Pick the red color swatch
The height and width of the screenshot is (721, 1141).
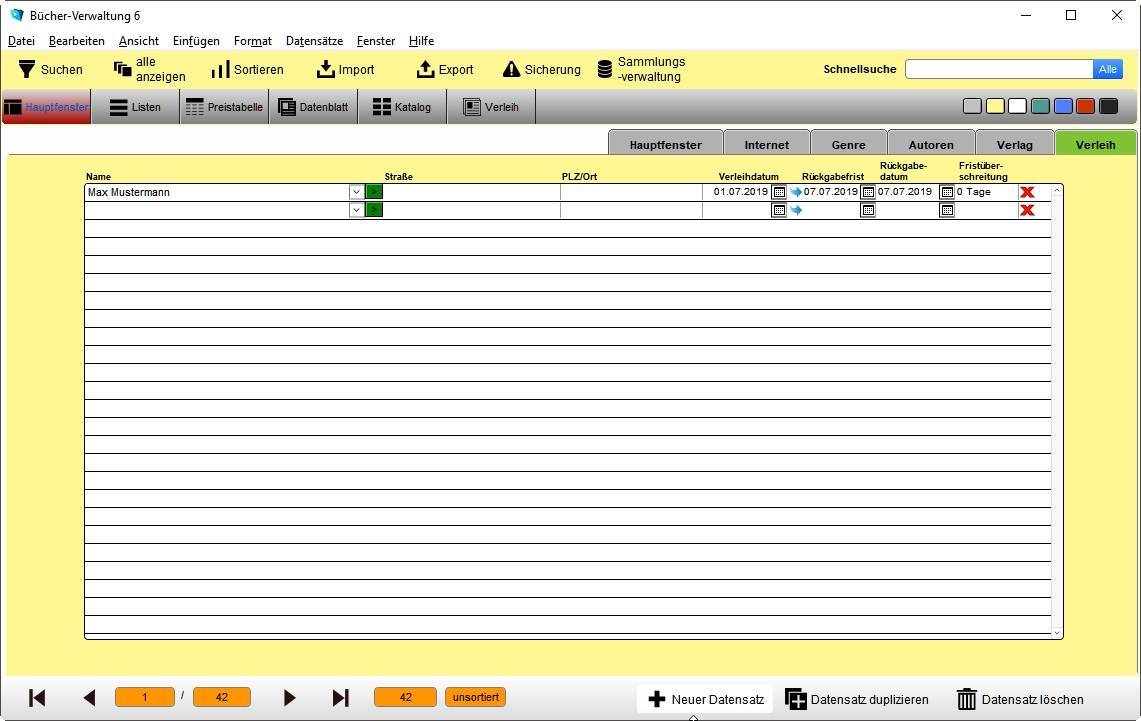(x=1085, y=107)
